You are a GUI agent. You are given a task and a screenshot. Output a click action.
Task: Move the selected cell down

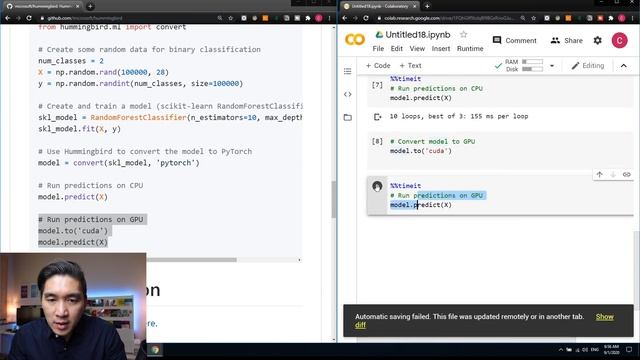(613, 175)
